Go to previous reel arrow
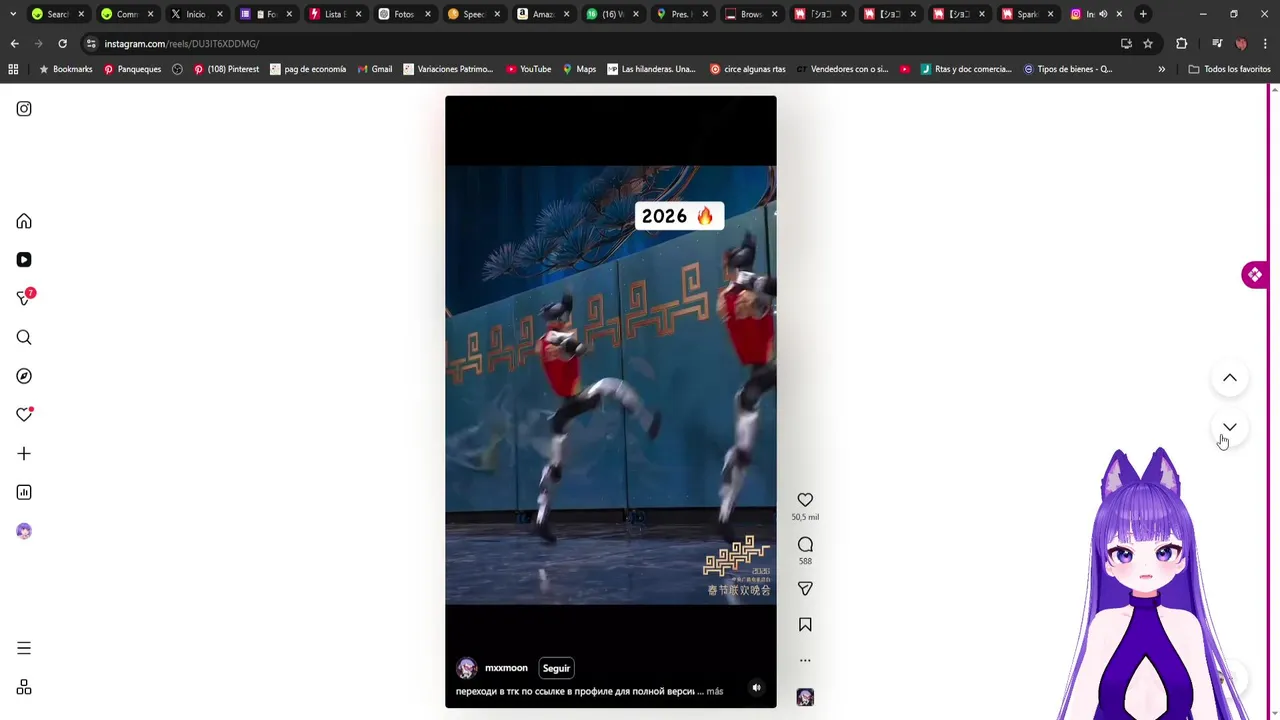Screen dimensions: 1280x720 1230,378
